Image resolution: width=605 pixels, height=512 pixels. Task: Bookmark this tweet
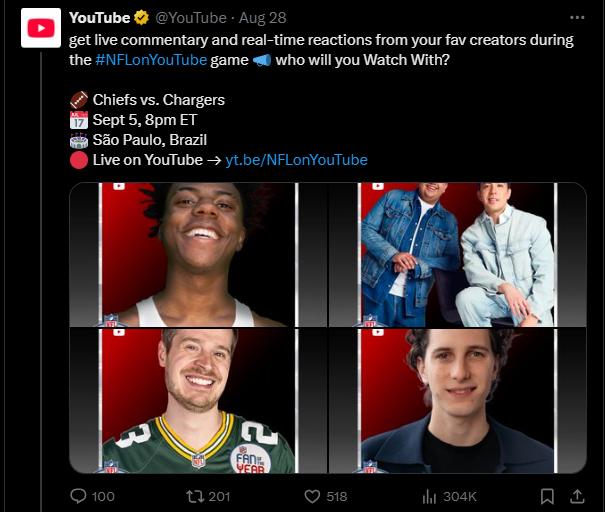[547, 496]
